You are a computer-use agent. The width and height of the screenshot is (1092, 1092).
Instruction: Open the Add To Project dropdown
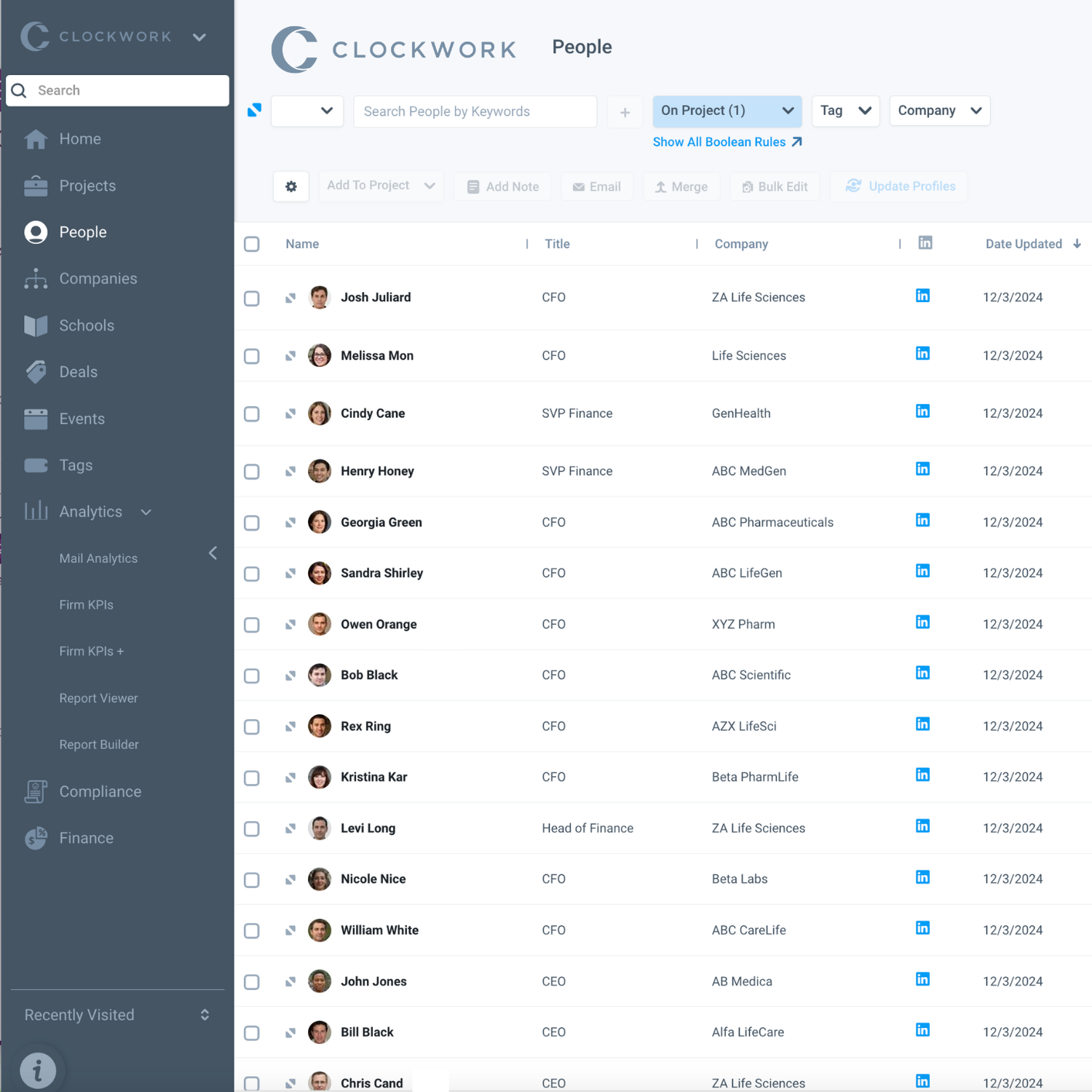tap(380, 186)
